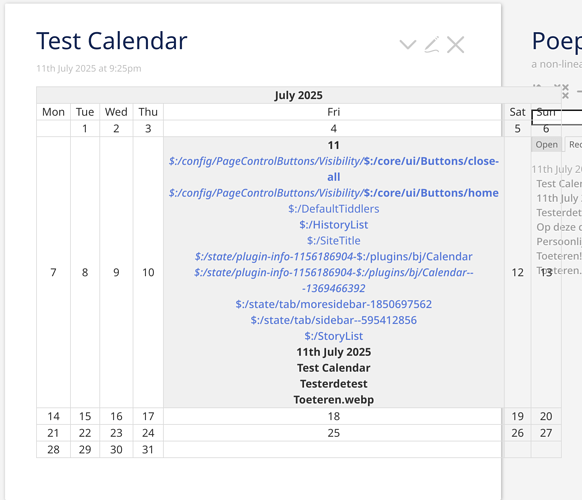This screenshot has height=500, width=582.
Task: Select day 26 in the calendar
Action: tap(517, 433)
